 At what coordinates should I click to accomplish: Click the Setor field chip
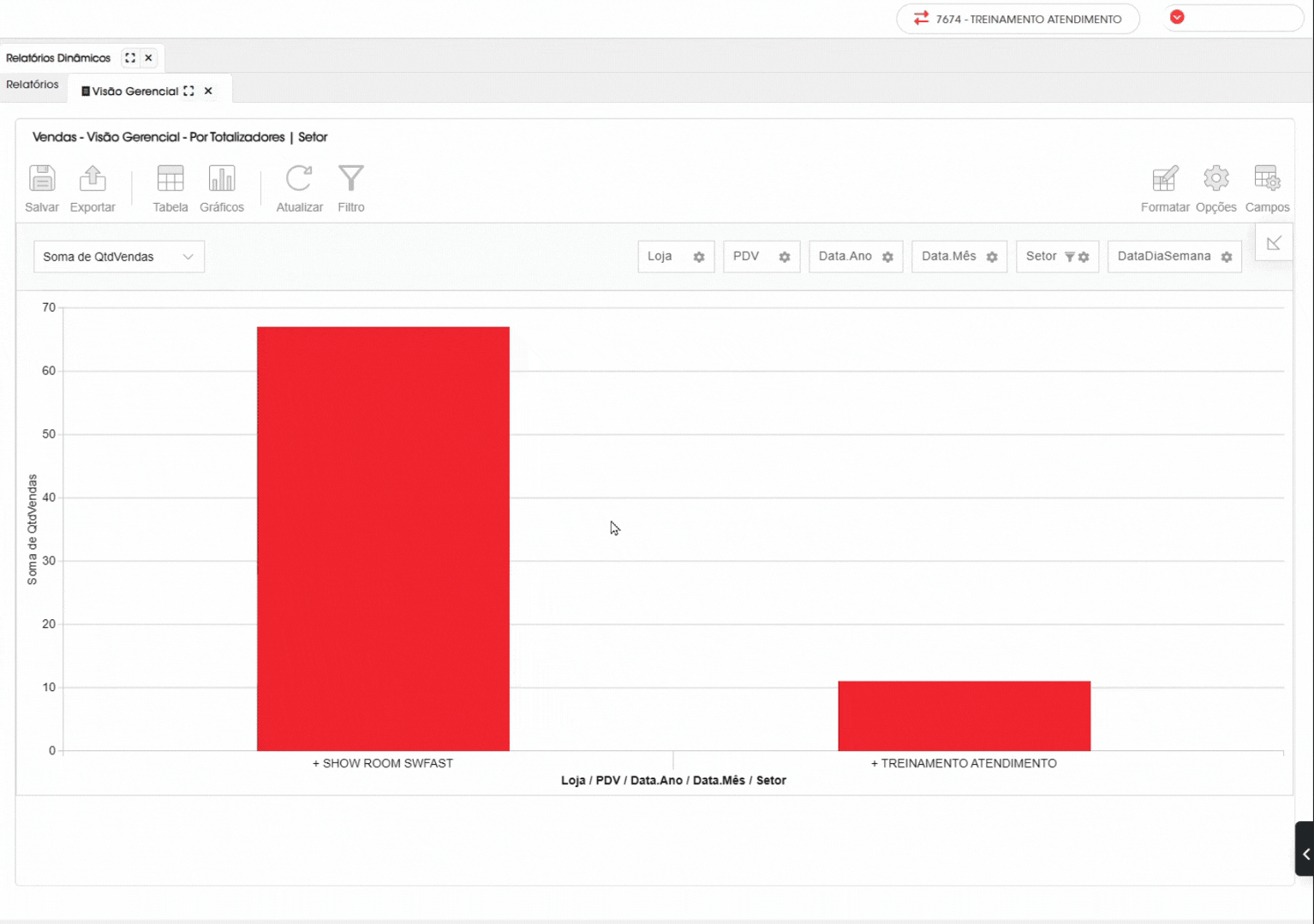click(1057, 257)
